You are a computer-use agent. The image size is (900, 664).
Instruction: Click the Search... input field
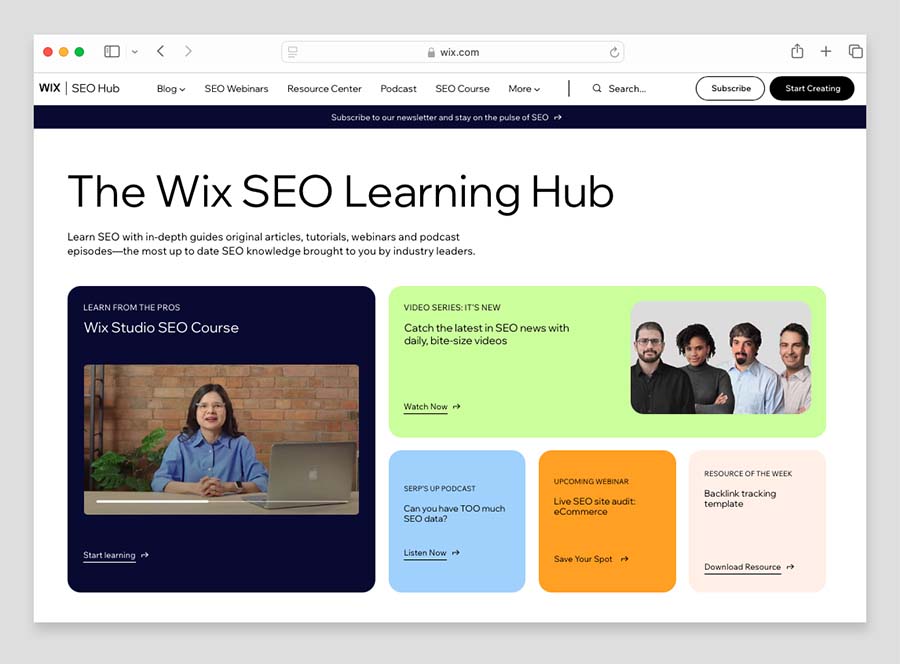point(627,89)
